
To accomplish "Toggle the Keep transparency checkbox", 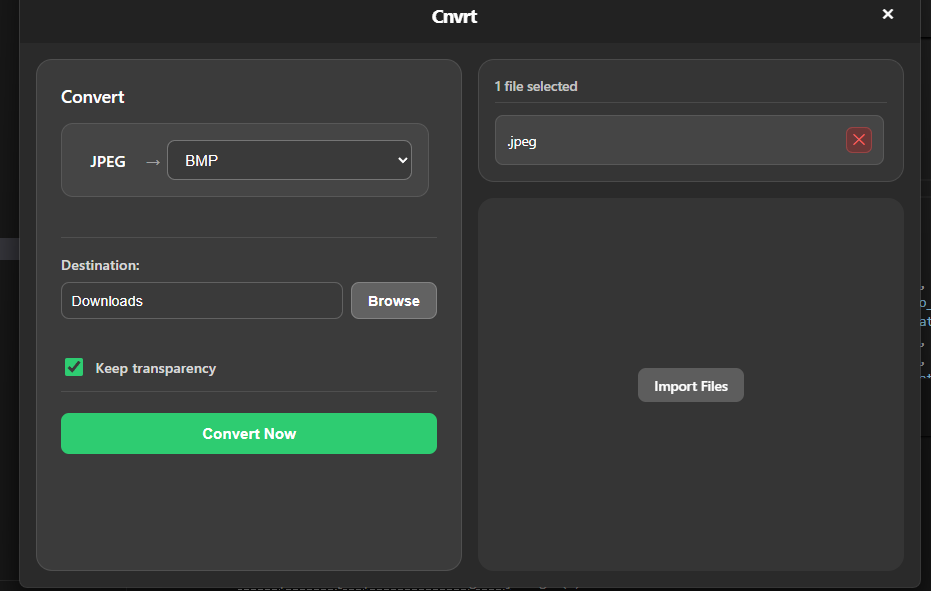I will [74, 367].
